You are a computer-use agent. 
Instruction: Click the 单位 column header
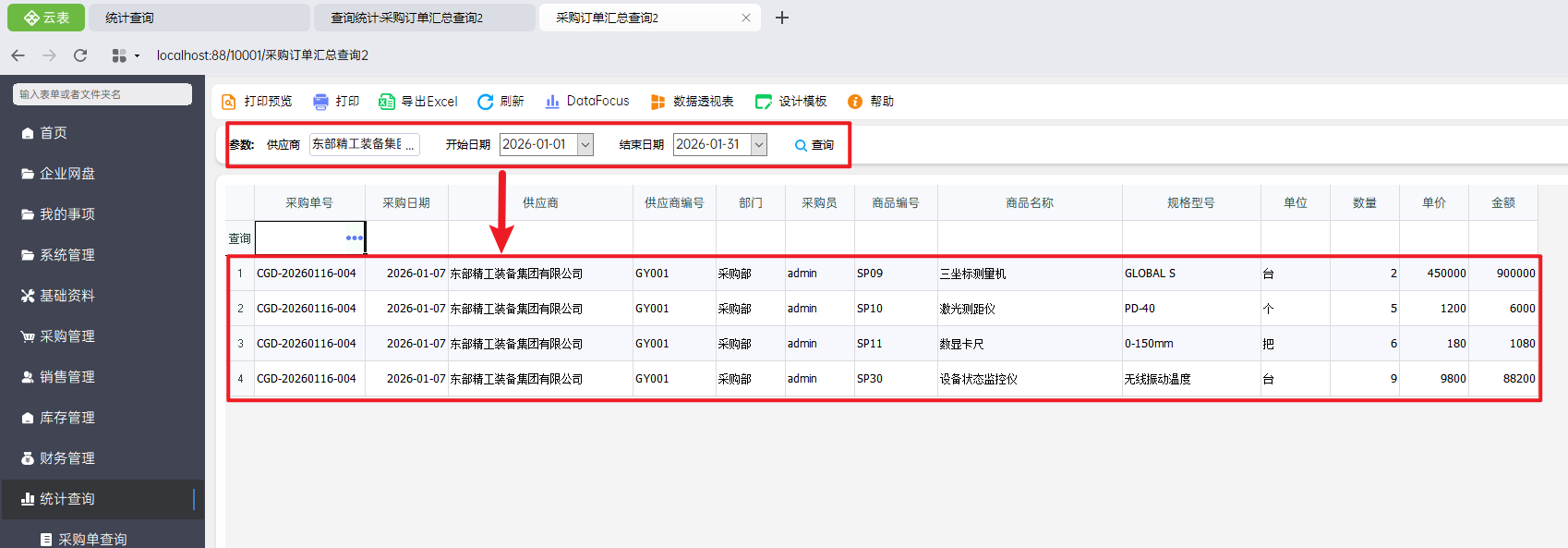click(x=1296, y=203)
